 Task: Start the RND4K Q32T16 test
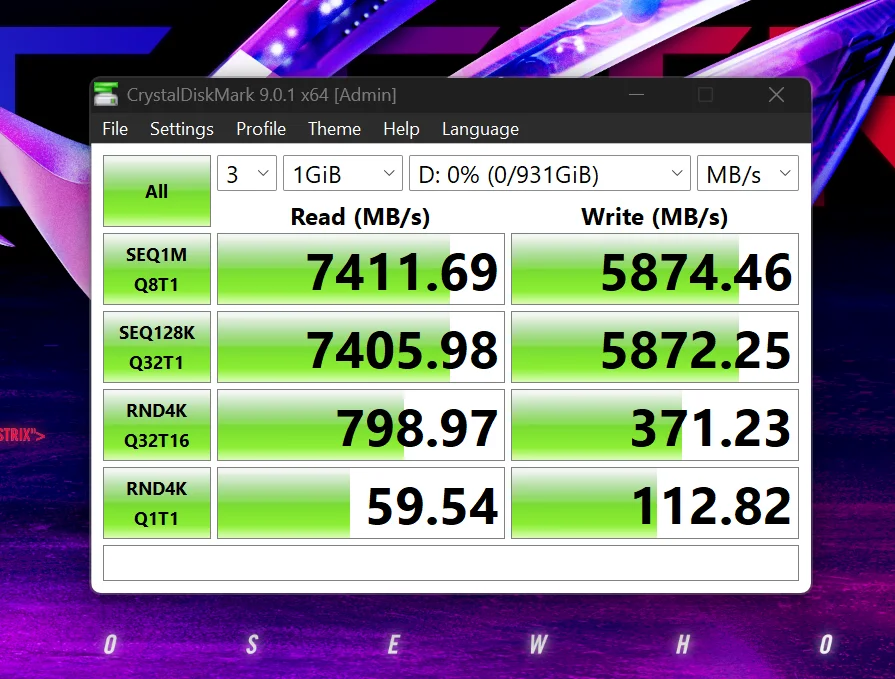point(157,425)
